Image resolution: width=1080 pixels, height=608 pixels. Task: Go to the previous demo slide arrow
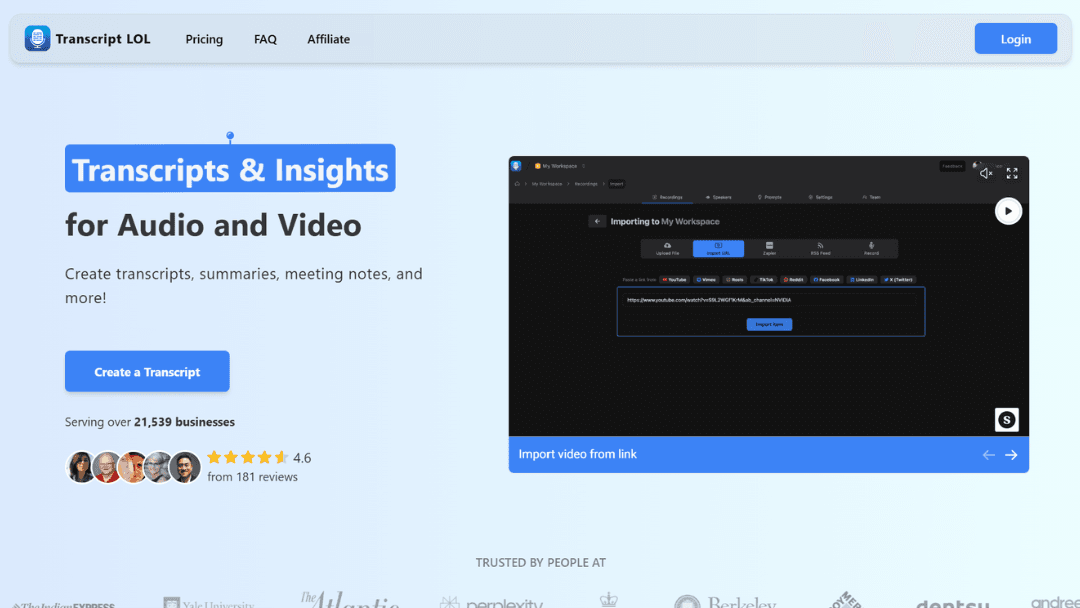988,455
